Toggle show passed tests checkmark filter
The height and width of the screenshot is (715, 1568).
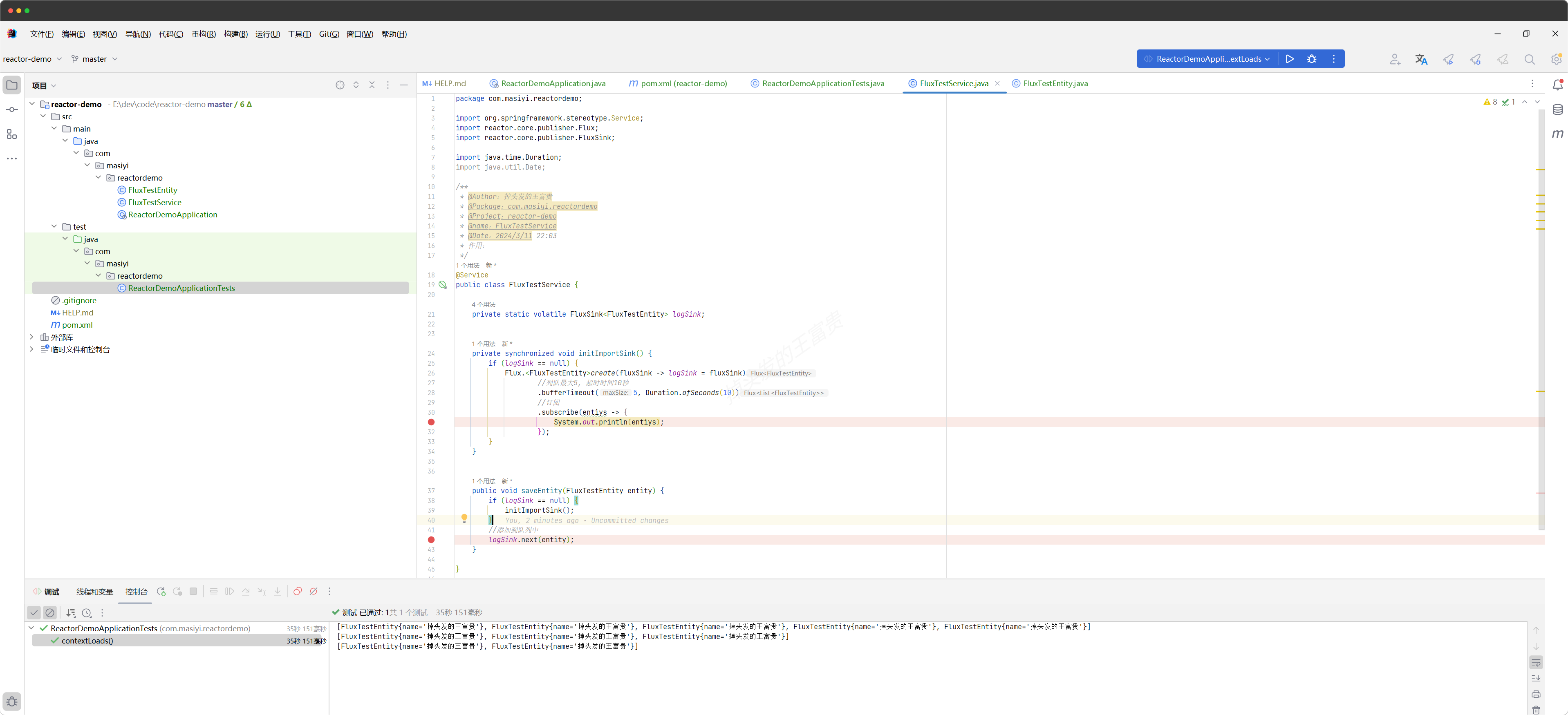(34, 613)
